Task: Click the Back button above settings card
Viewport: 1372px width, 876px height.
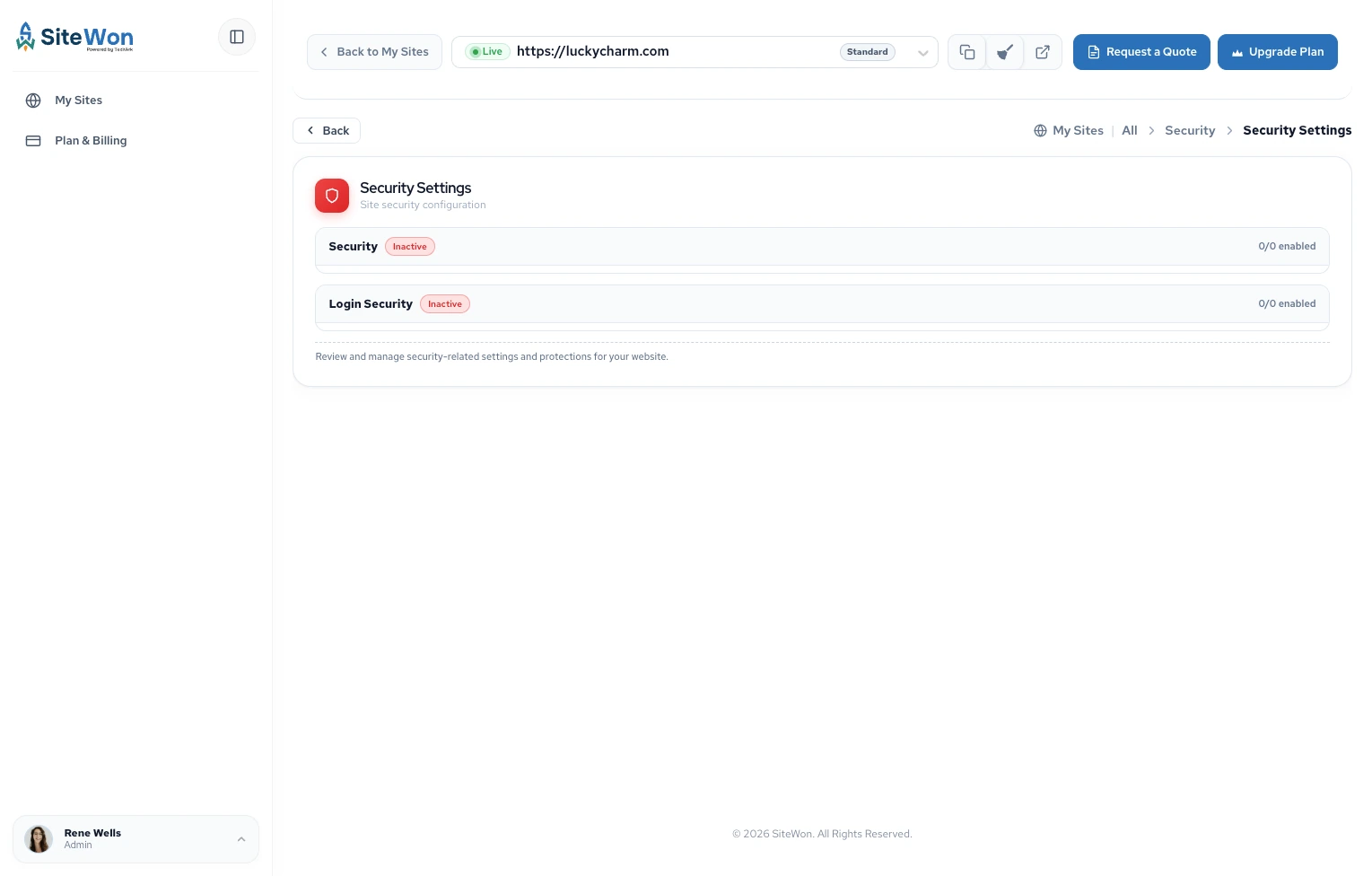Action: 327,130
